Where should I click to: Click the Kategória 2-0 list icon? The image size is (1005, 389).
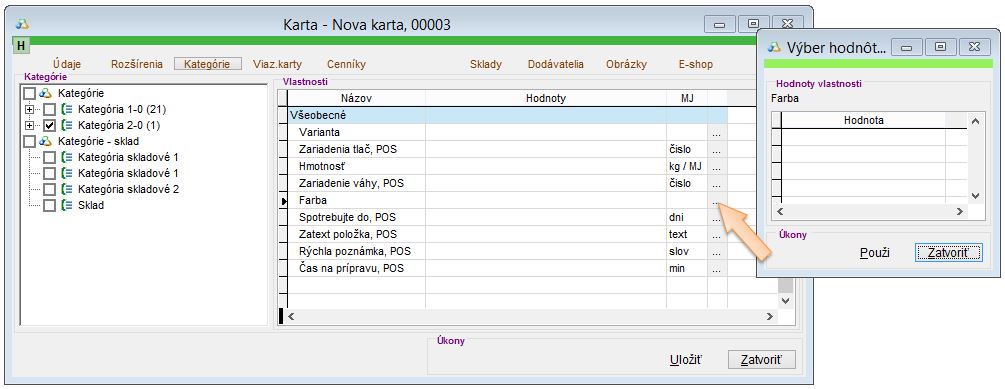click(x=67, y=126)
